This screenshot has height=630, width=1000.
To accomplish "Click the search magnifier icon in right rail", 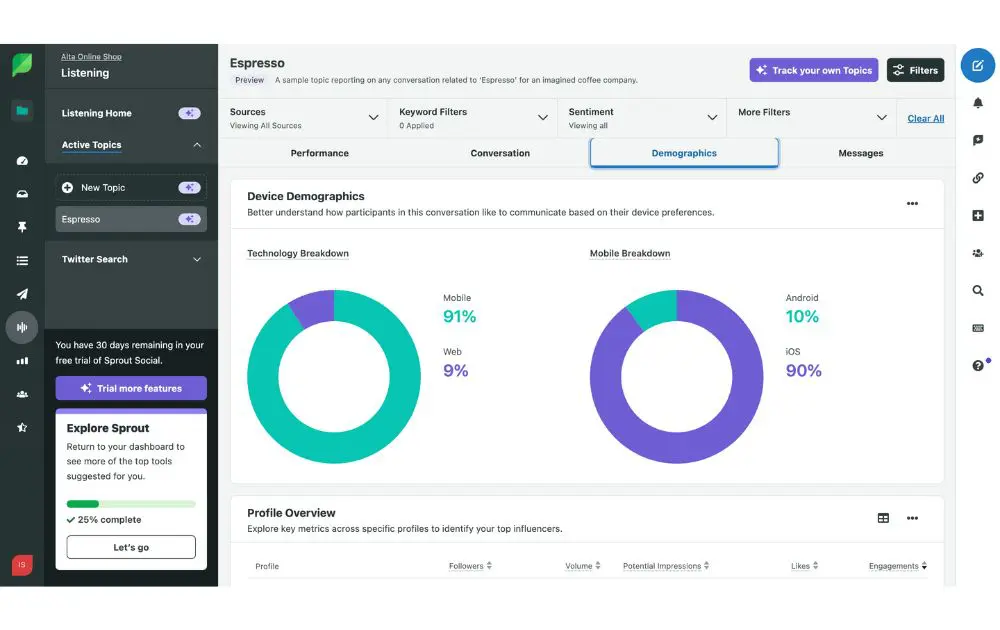I will point(978,291).
